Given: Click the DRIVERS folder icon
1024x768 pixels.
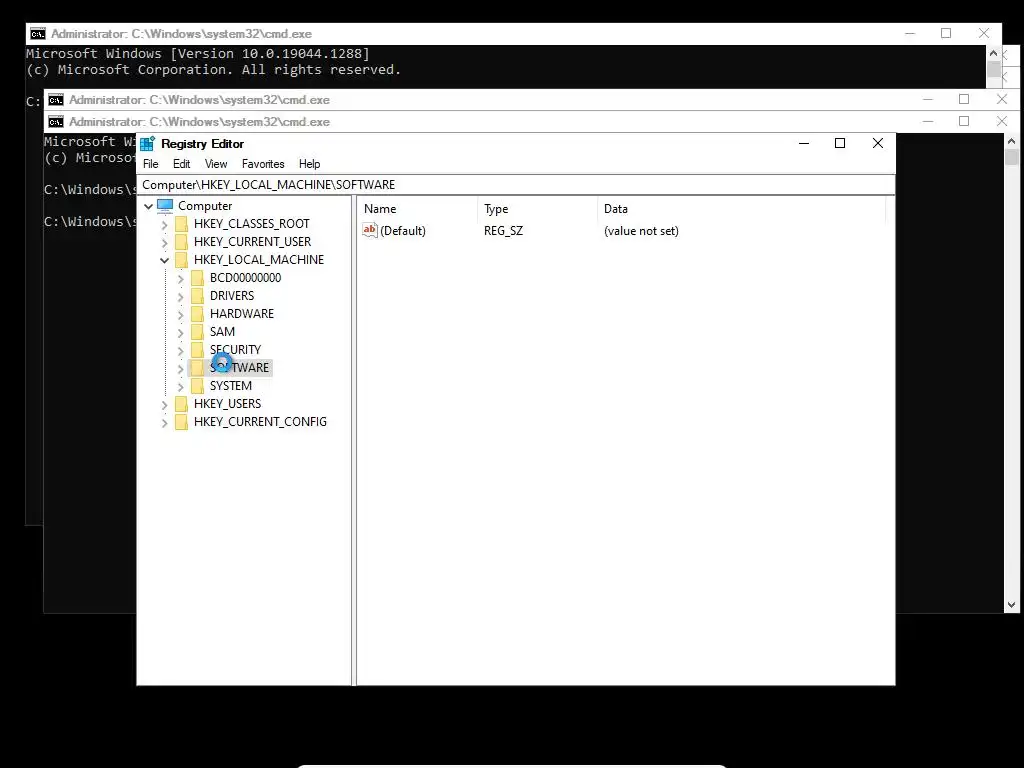Looking at the screenshot, I should [x=197, y=296].
